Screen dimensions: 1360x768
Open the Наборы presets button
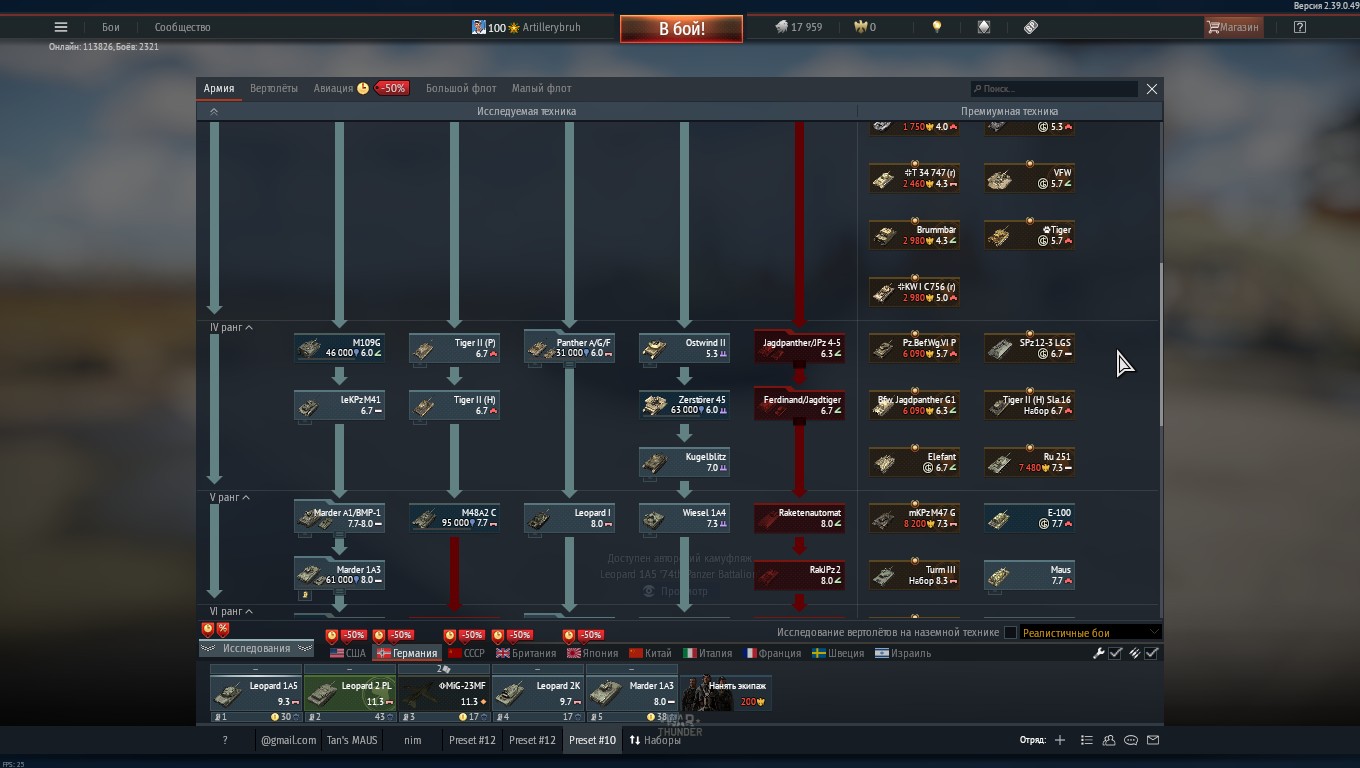click(655, 740)
